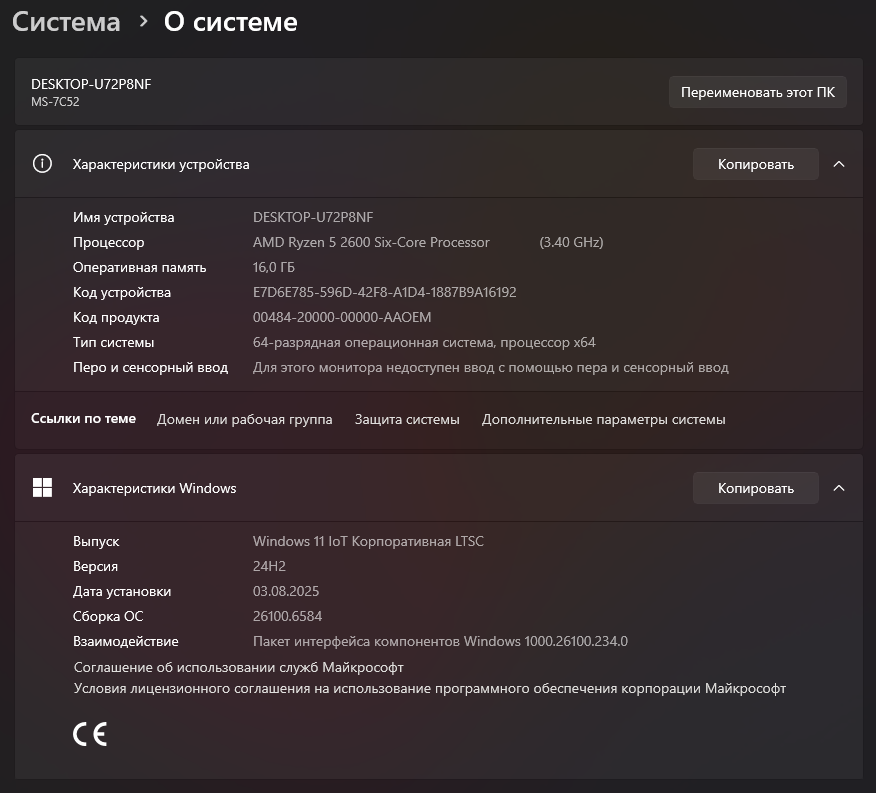The height and width of the screenshot is (793, 876).
Task: Click the Код устройства value text
Action: point(384,292)
